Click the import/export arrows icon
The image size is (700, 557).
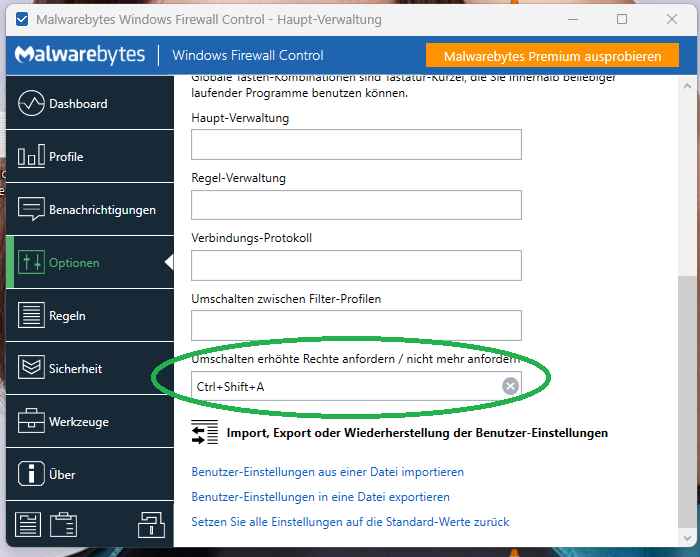pyautogui.click(x=204, y=432)
